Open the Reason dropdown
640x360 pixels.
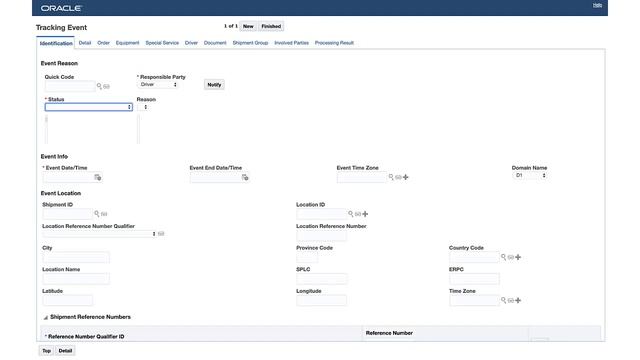[x=143, y=107]
